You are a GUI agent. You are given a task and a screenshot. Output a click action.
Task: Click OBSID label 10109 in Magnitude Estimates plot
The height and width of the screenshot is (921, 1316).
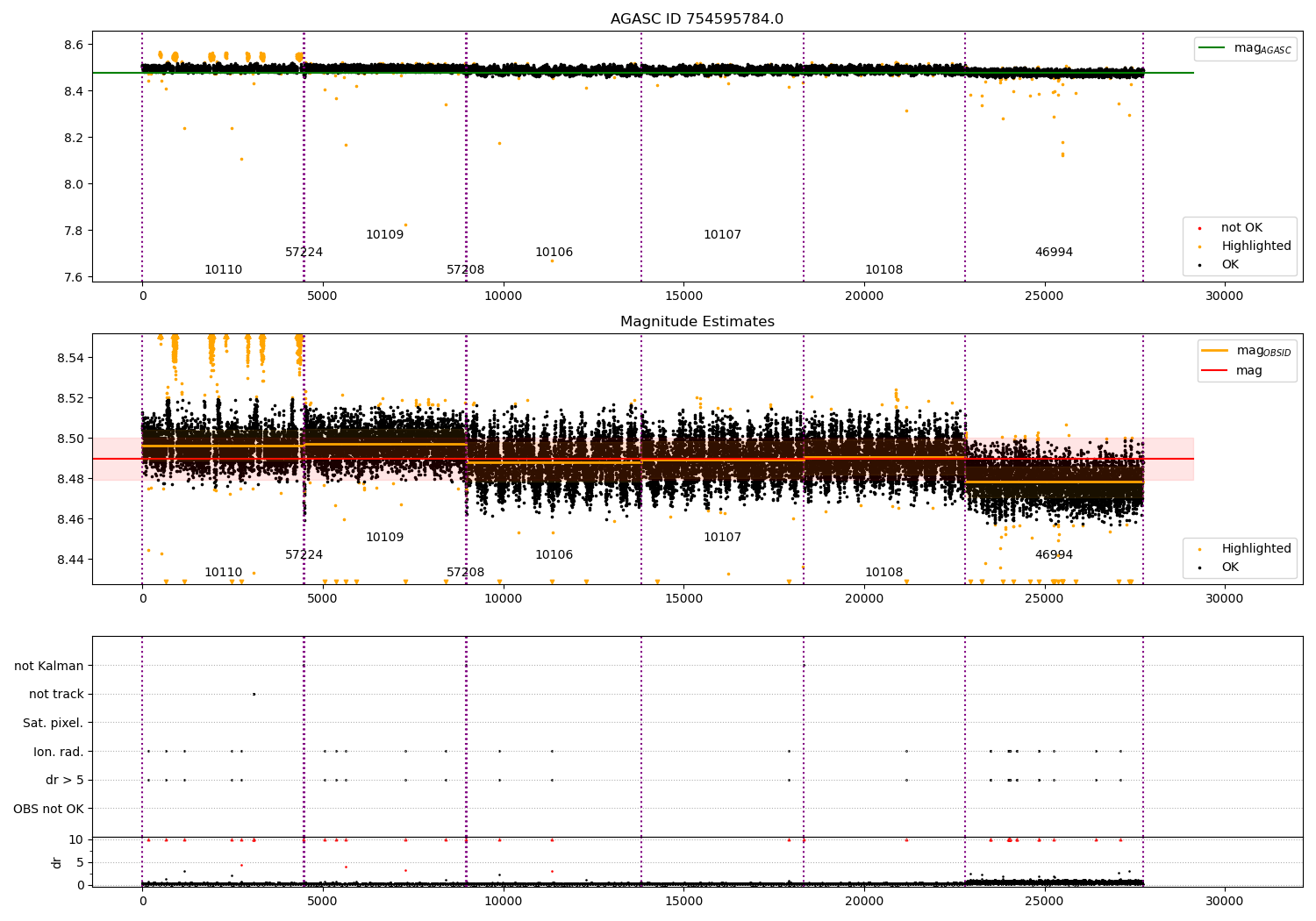(x=384, y=537)
